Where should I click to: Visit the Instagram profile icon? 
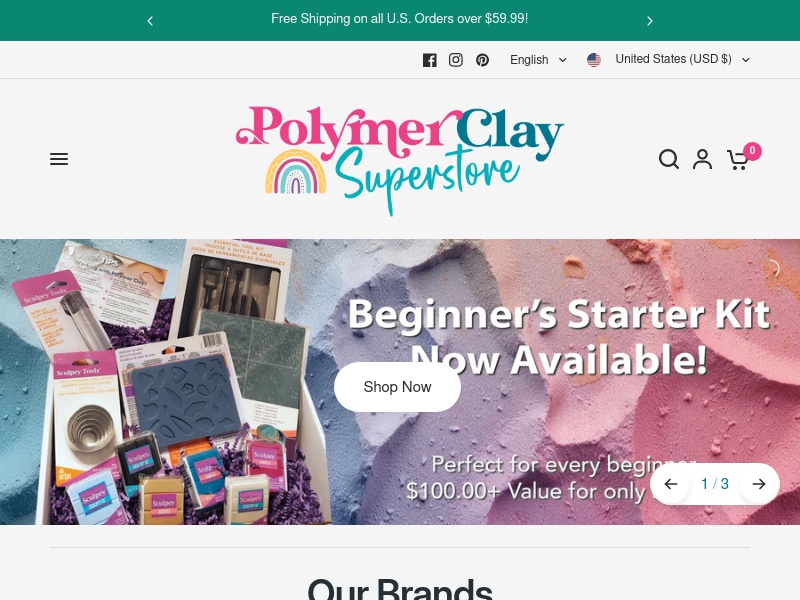coord(456,60)
